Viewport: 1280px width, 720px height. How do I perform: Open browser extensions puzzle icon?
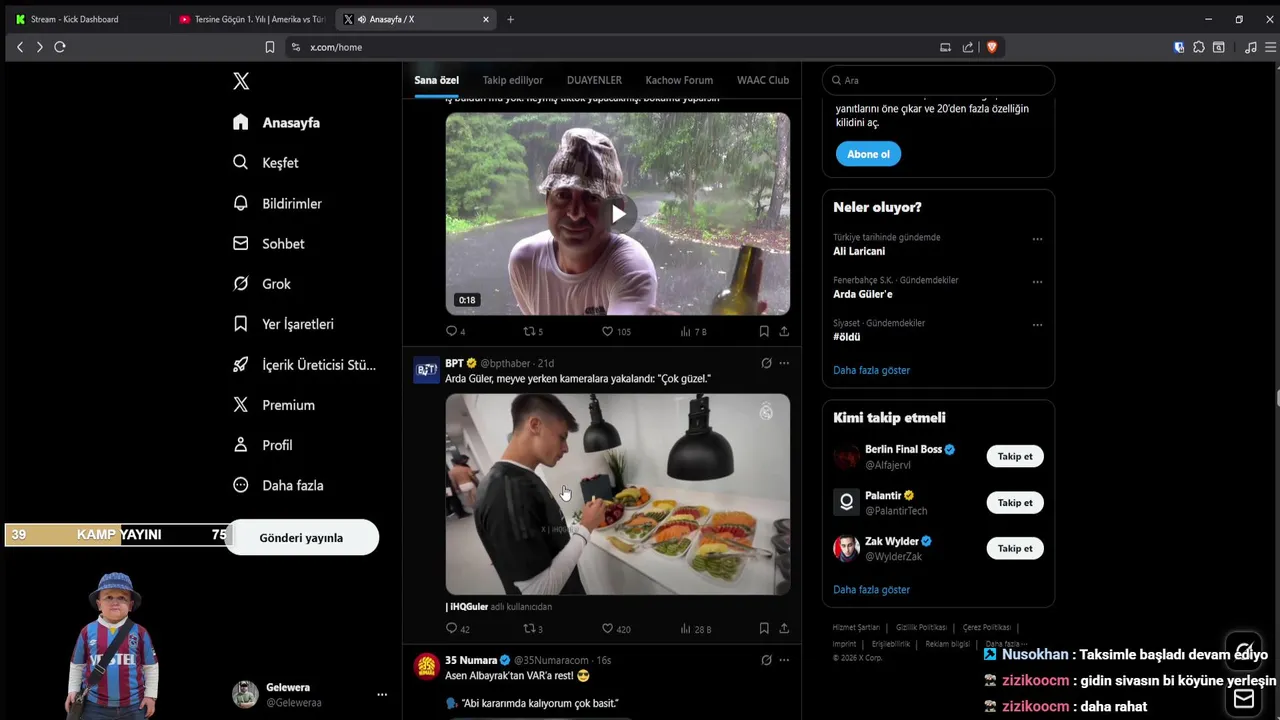coord(1199,47)
